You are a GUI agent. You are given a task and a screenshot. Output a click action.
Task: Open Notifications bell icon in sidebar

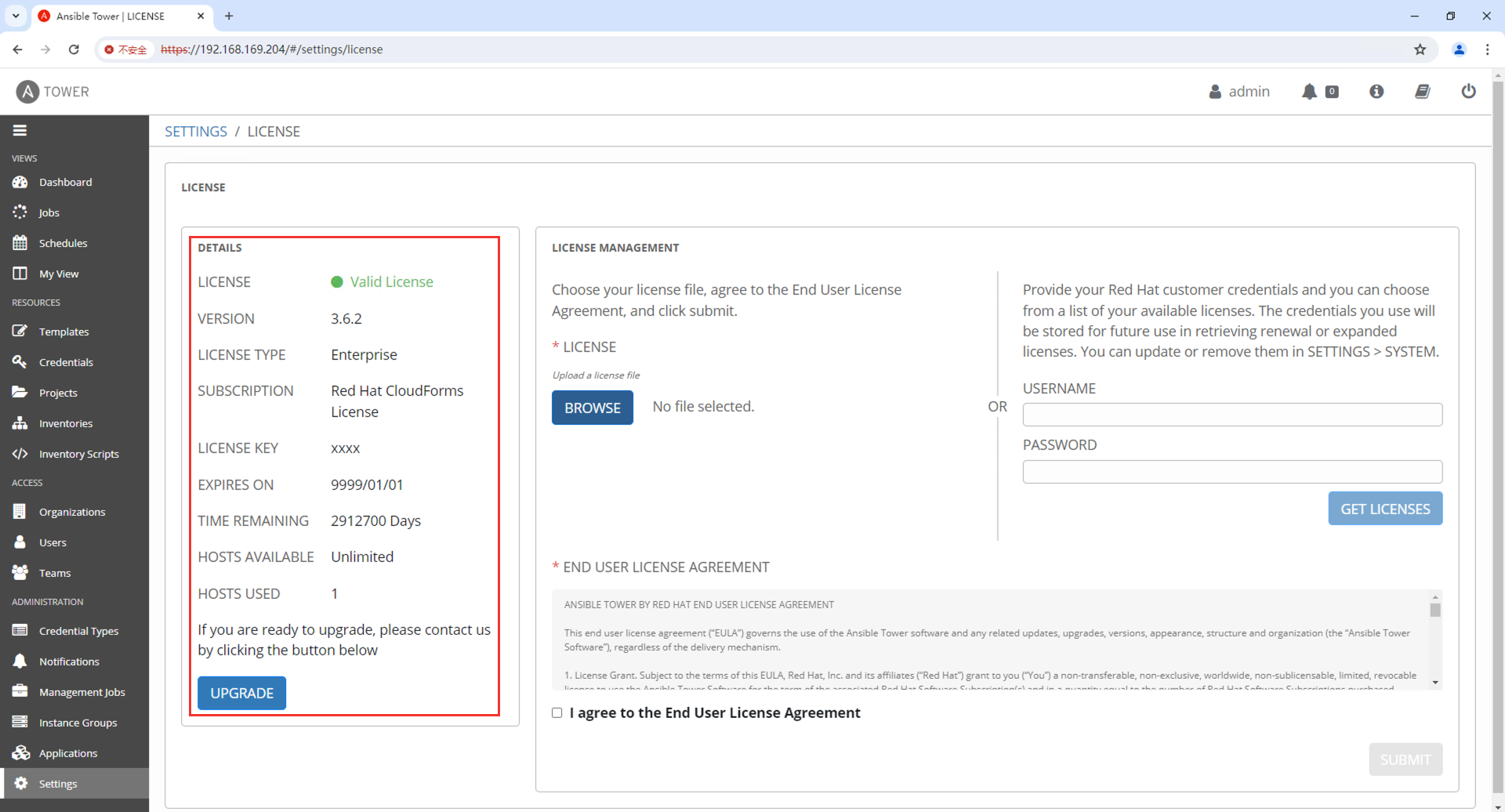[x=20, y=662]
